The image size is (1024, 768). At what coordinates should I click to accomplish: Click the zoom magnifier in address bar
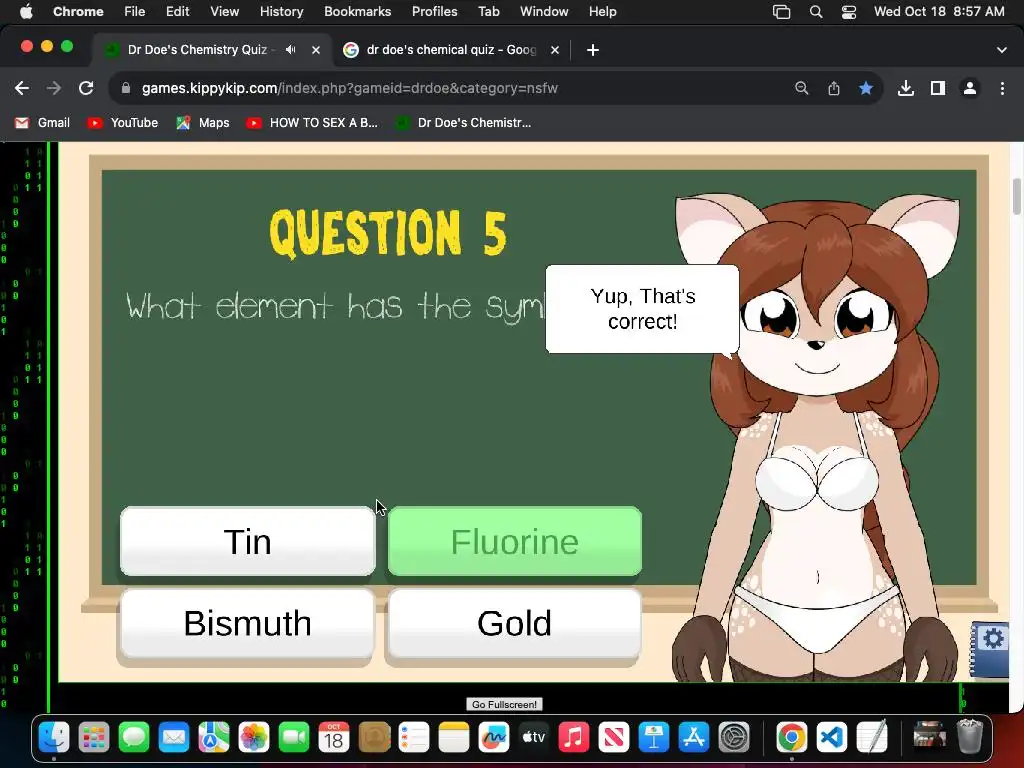(801, 88)
